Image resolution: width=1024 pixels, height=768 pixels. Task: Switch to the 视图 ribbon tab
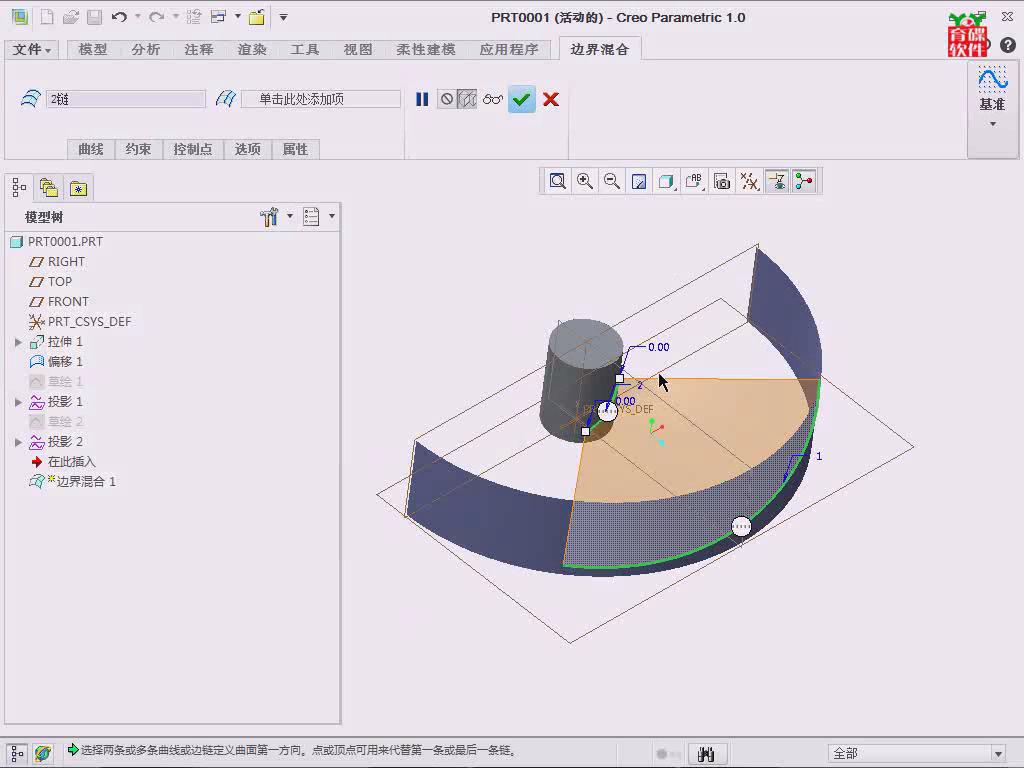pos(358,50)
